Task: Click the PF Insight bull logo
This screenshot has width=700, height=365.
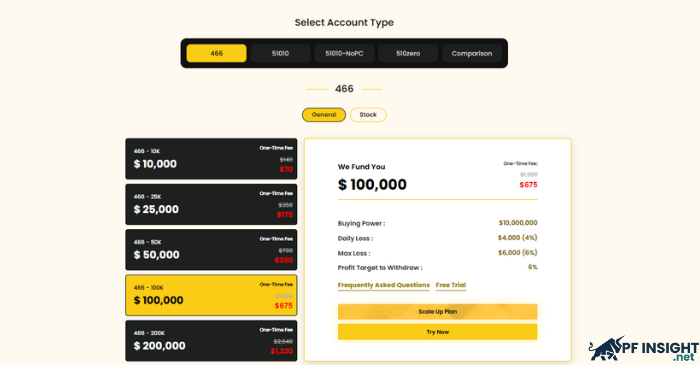Action: click(606, 349)
